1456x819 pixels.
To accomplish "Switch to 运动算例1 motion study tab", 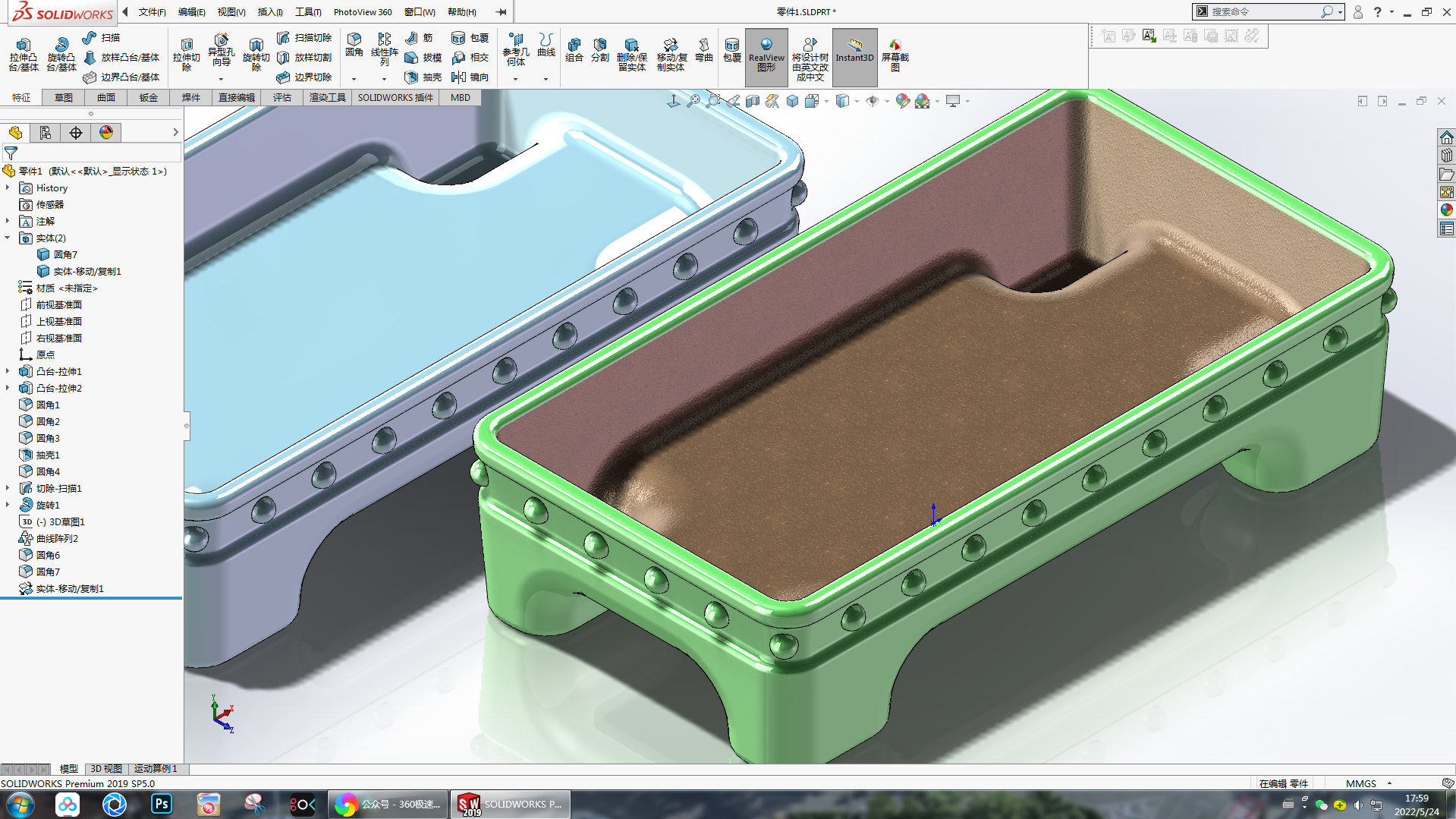I will coord(156,769).
